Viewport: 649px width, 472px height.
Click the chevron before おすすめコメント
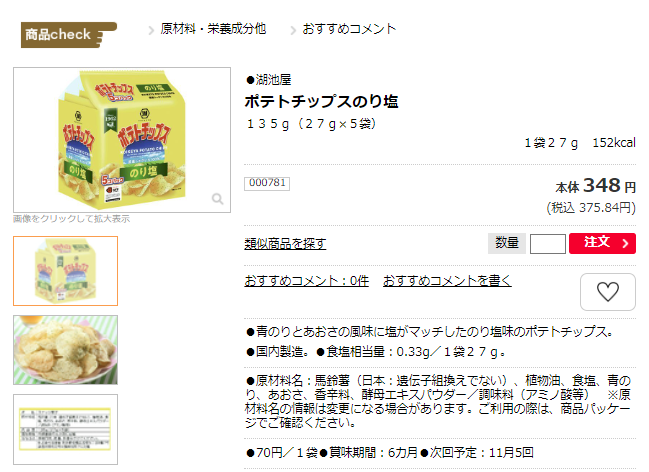tap(293, 30)
